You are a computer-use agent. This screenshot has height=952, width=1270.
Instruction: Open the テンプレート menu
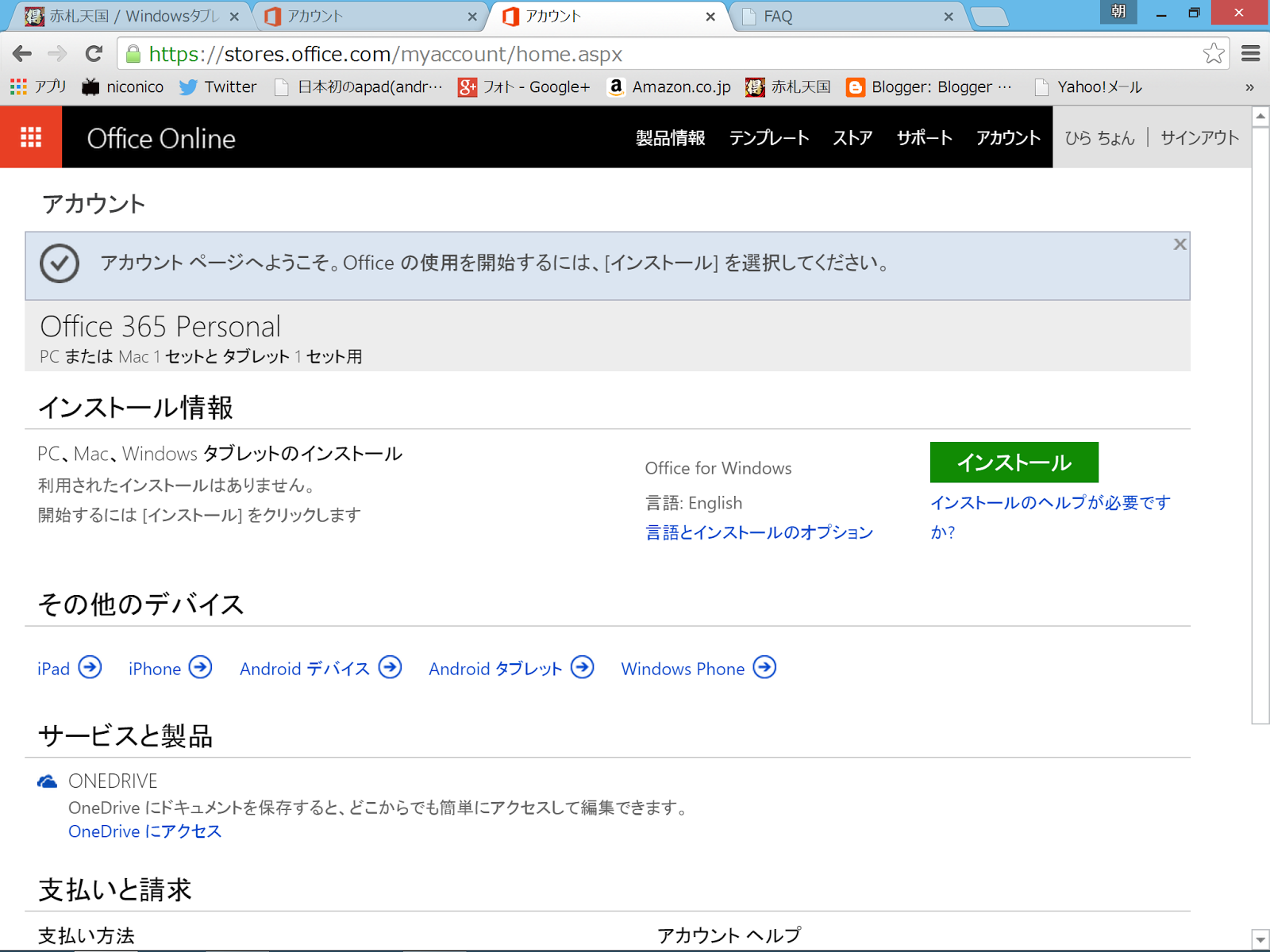point(769,138)
